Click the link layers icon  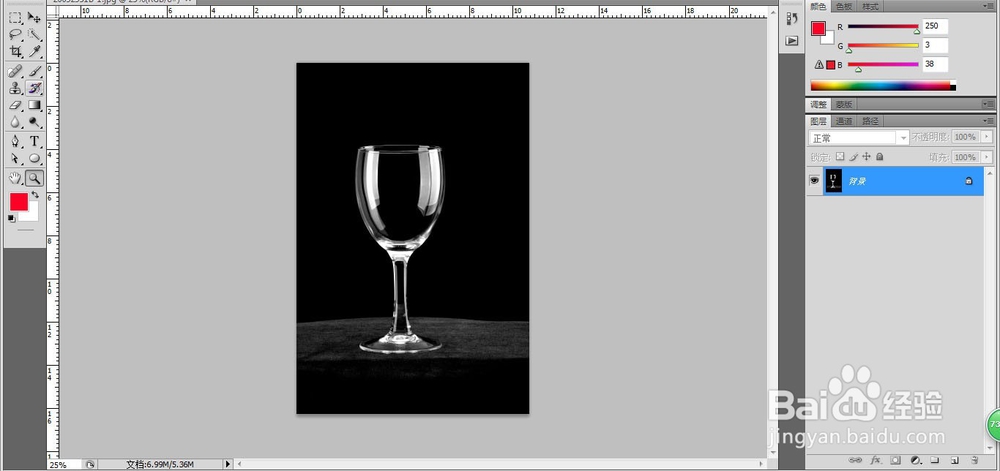point(856,460)
